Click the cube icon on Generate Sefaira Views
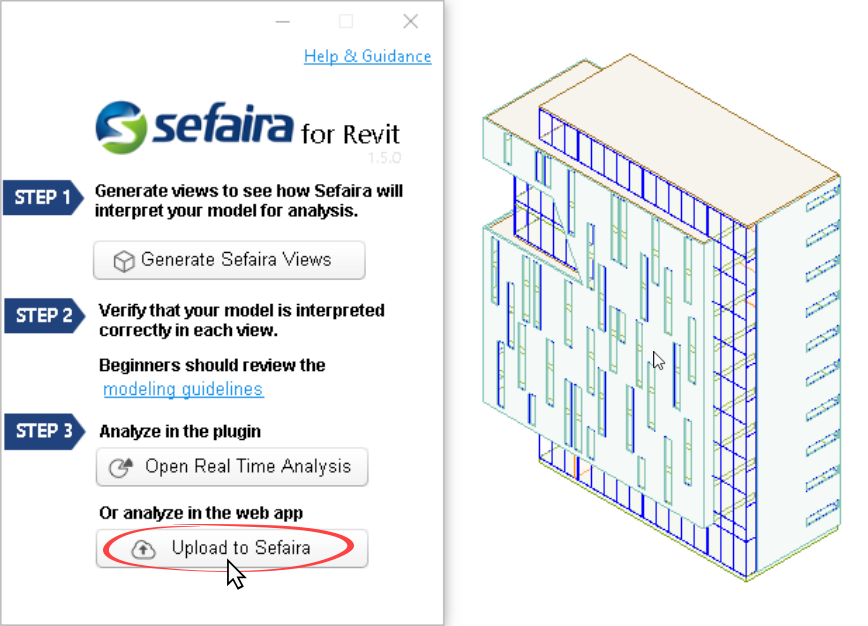This screenshot has height=626, width=868. coord(124,261)
